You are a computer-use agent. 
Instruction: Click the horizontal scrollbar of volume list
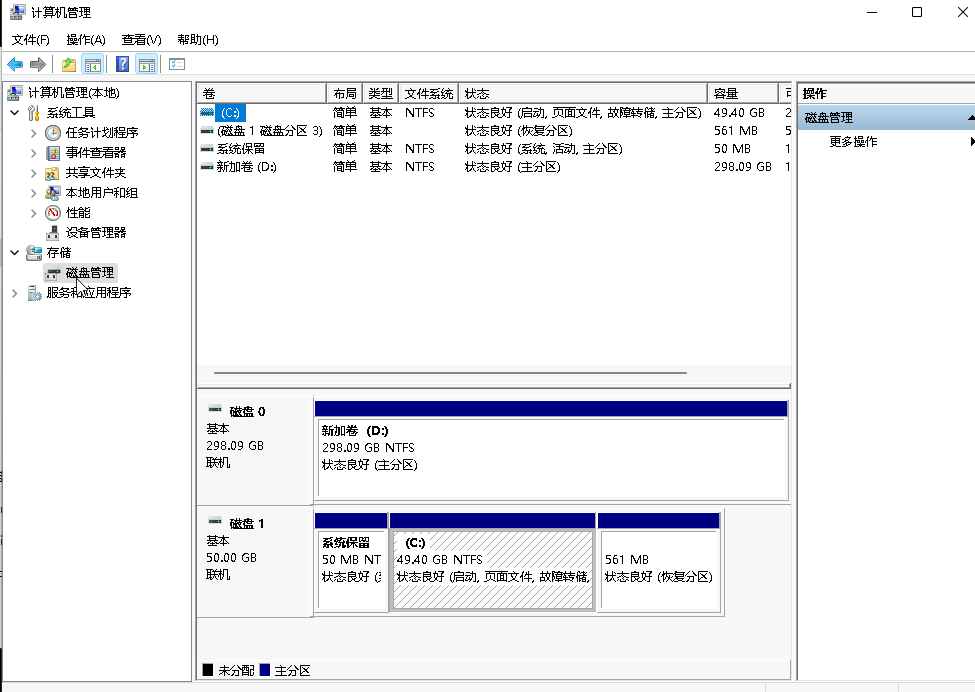(x=450, y=373)
